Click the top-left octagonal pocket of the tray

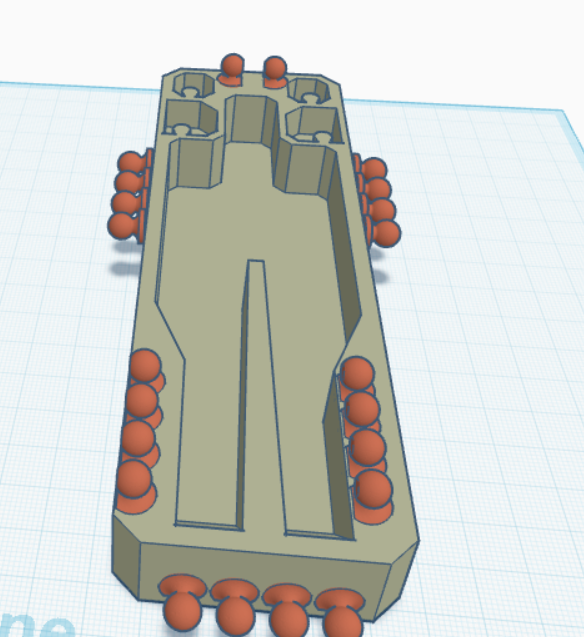194,85
